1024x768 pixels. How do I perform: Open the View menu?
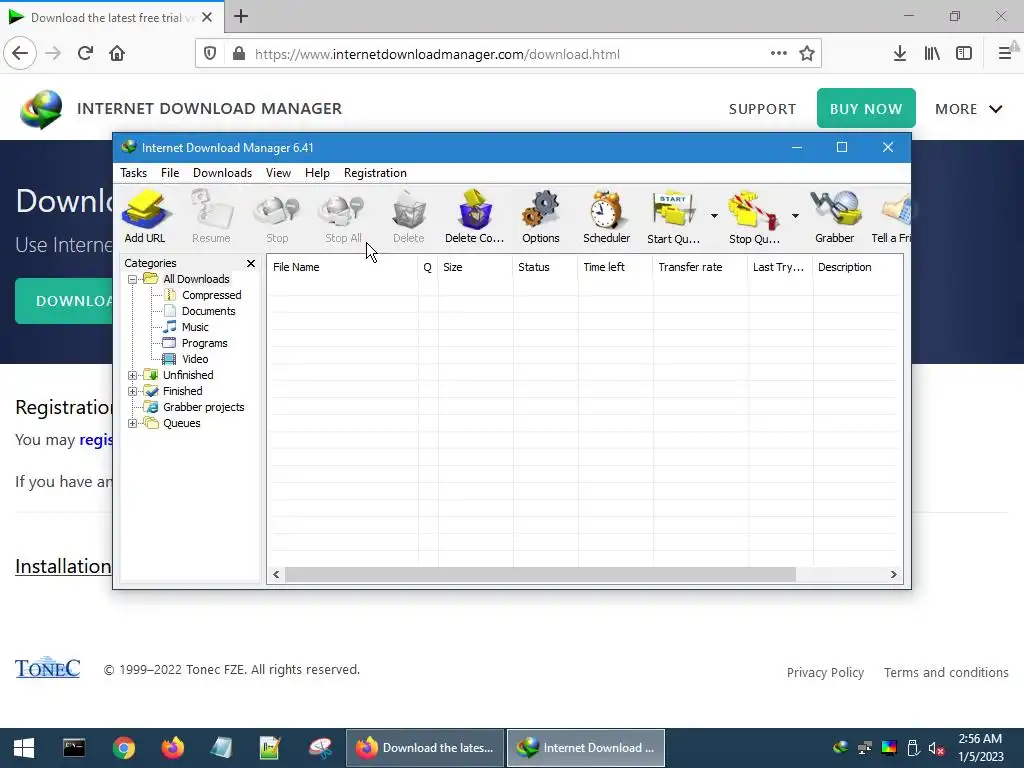click(x=278, y=173)
